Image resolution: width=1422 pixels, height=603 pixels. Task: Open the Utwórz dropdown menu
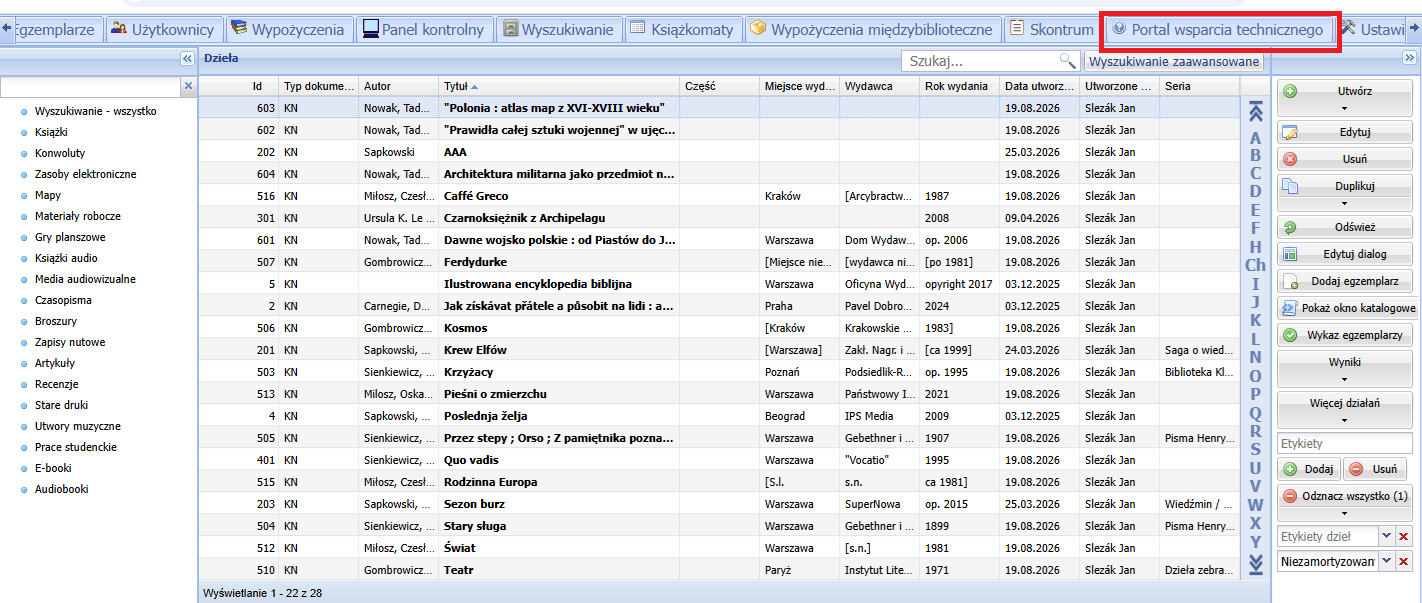click(1345, 98)
